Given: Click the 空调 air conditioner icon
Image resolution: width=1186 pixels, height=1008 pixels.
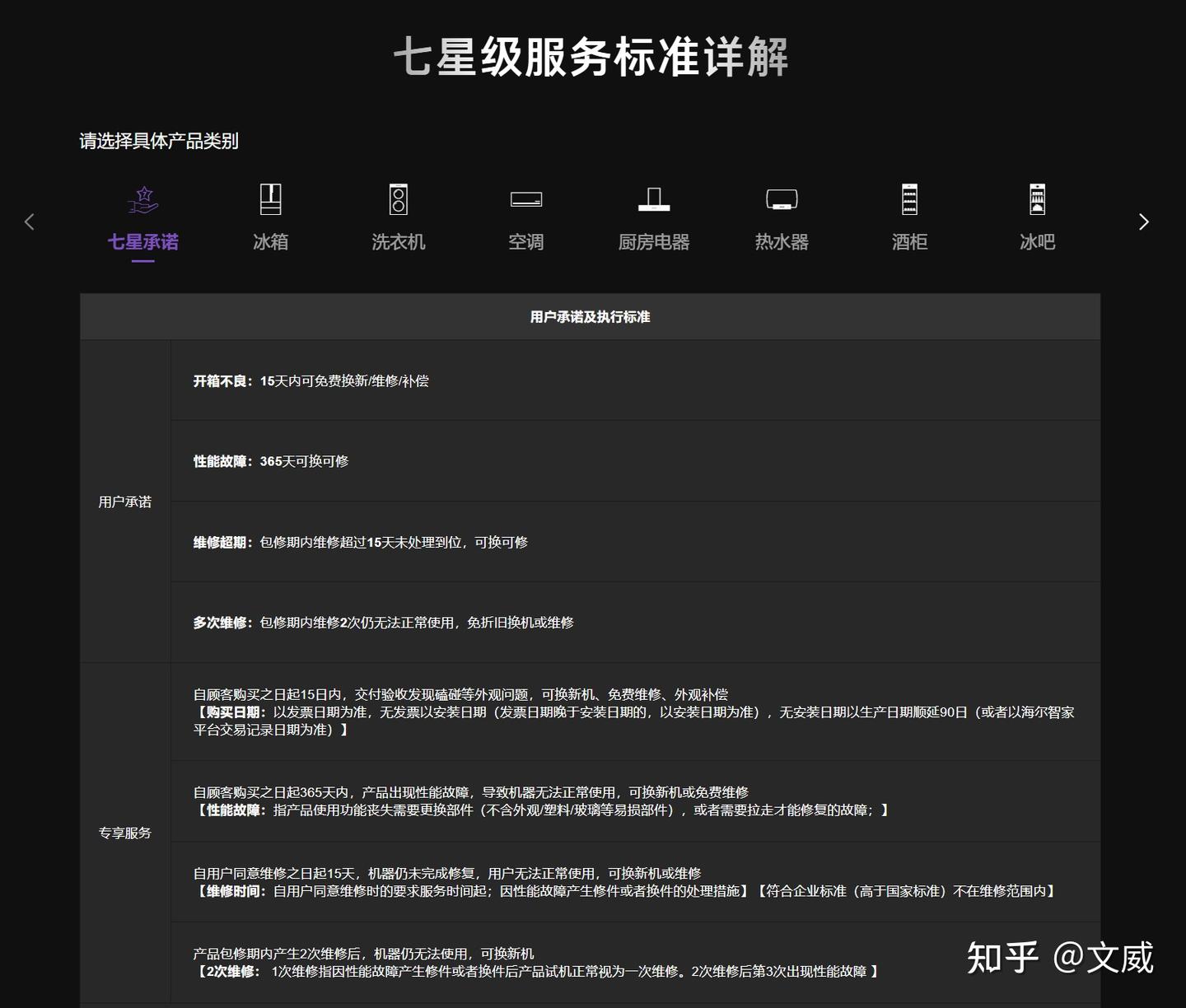Looking at the screenshot, I should (526, 199).
